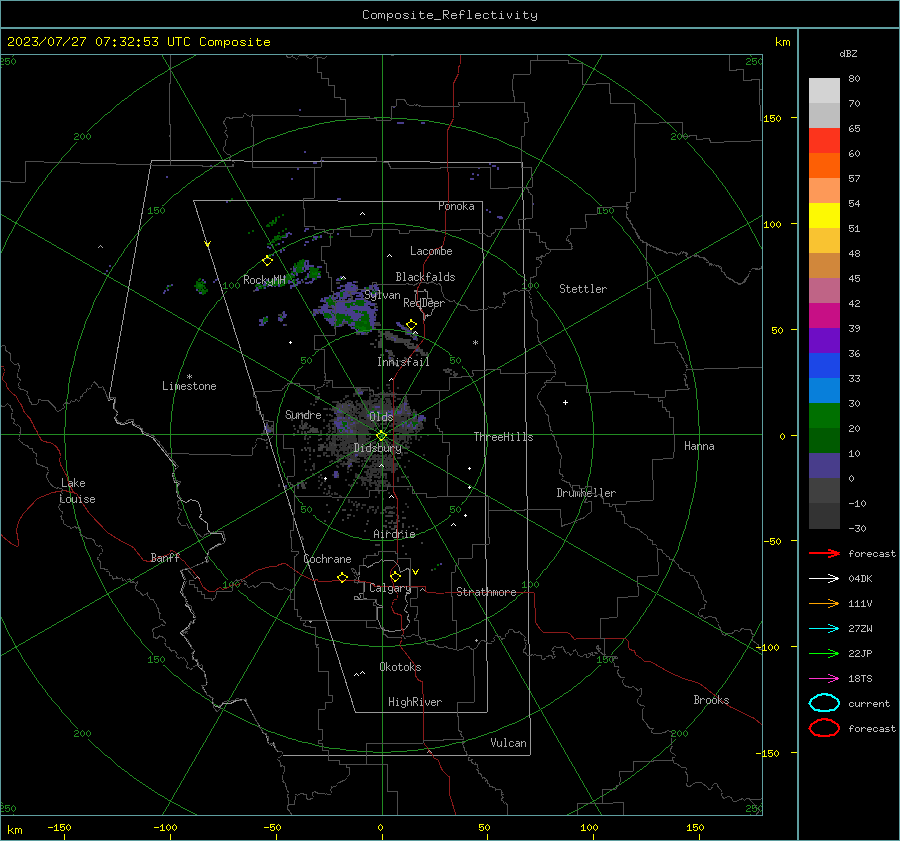Click the white 04DK arrow icon
This screenshot has width=900, height=841.
824,578
